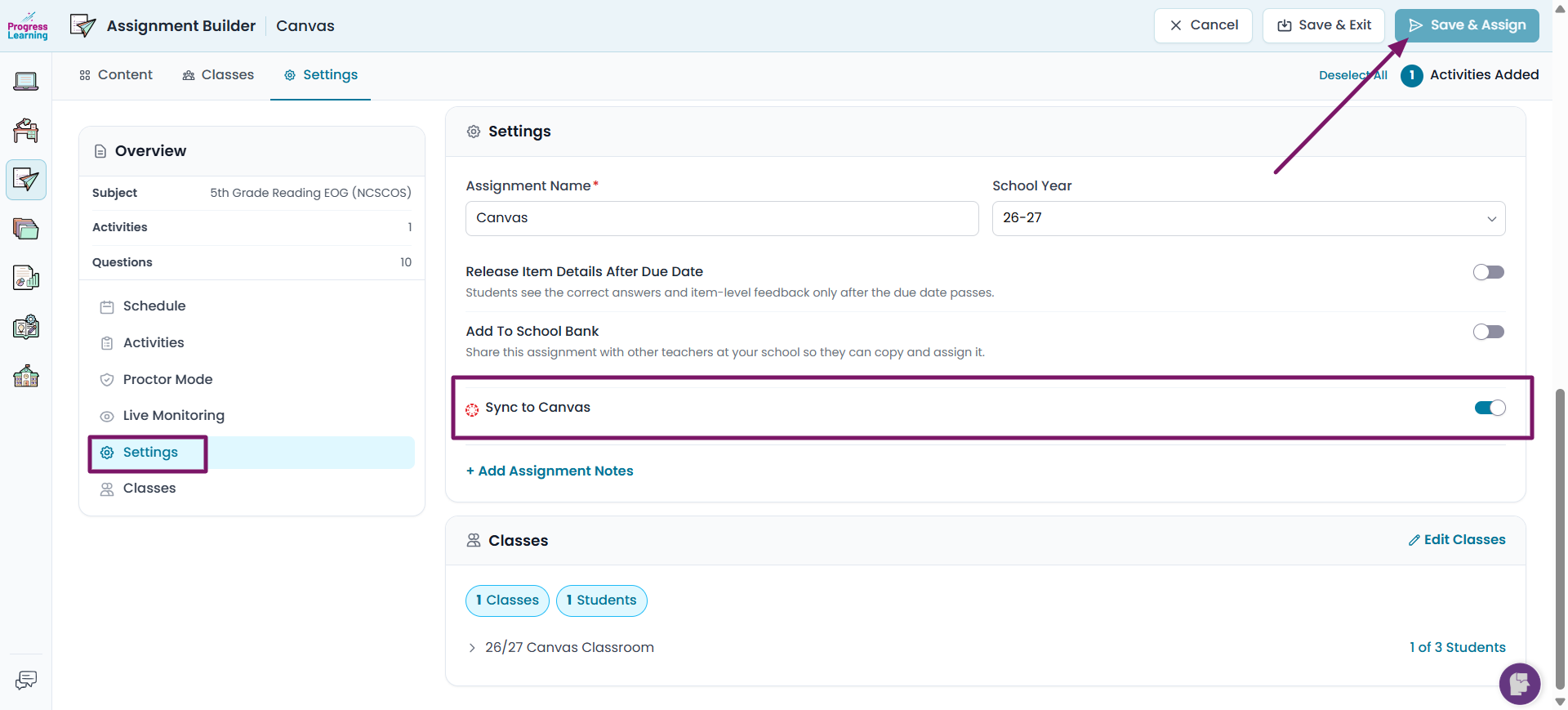Open the Progress Learning home logo

point(28,26)
